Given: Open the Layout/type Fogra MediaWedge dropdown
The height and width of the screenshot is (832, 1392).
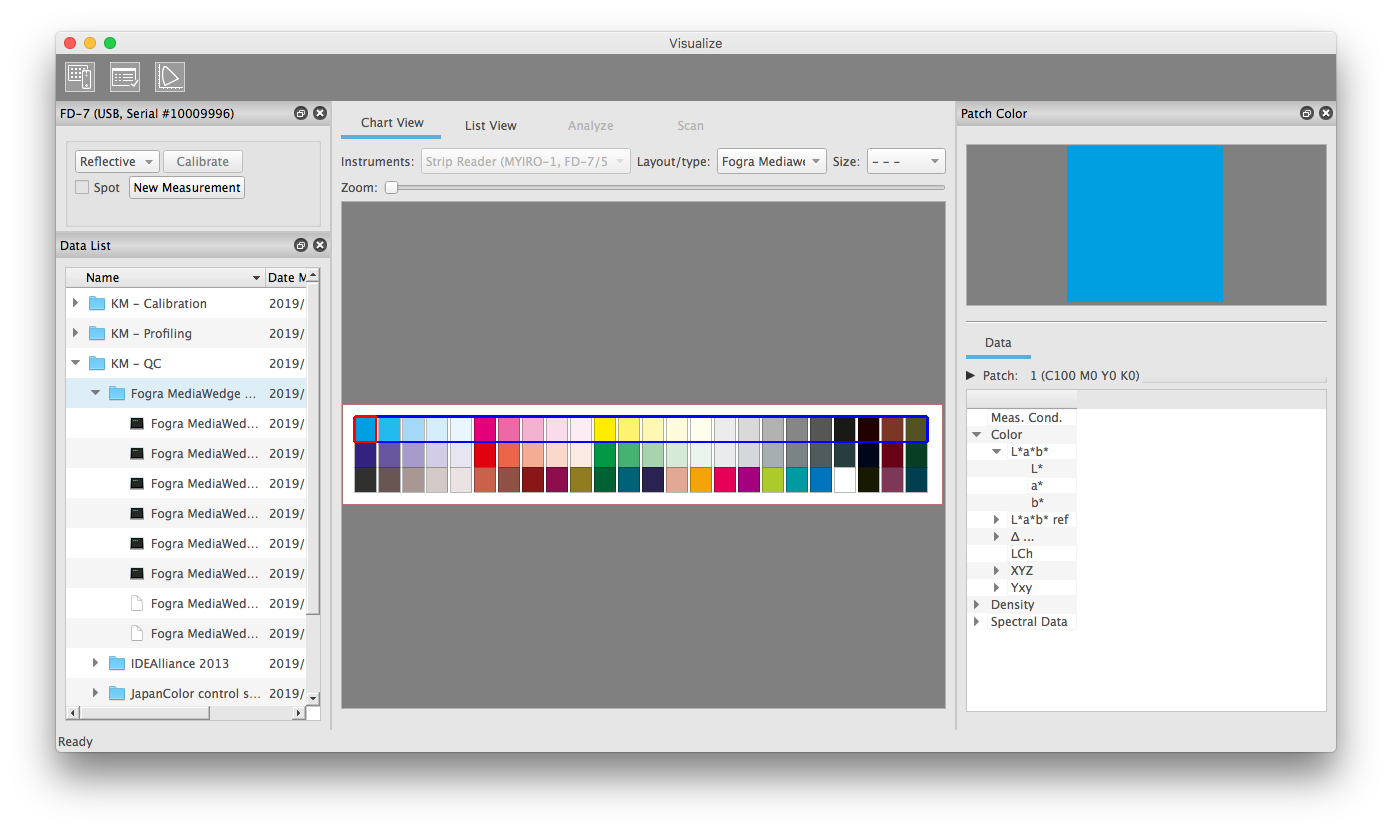Looking at the screenshot, I should (771, 162).
